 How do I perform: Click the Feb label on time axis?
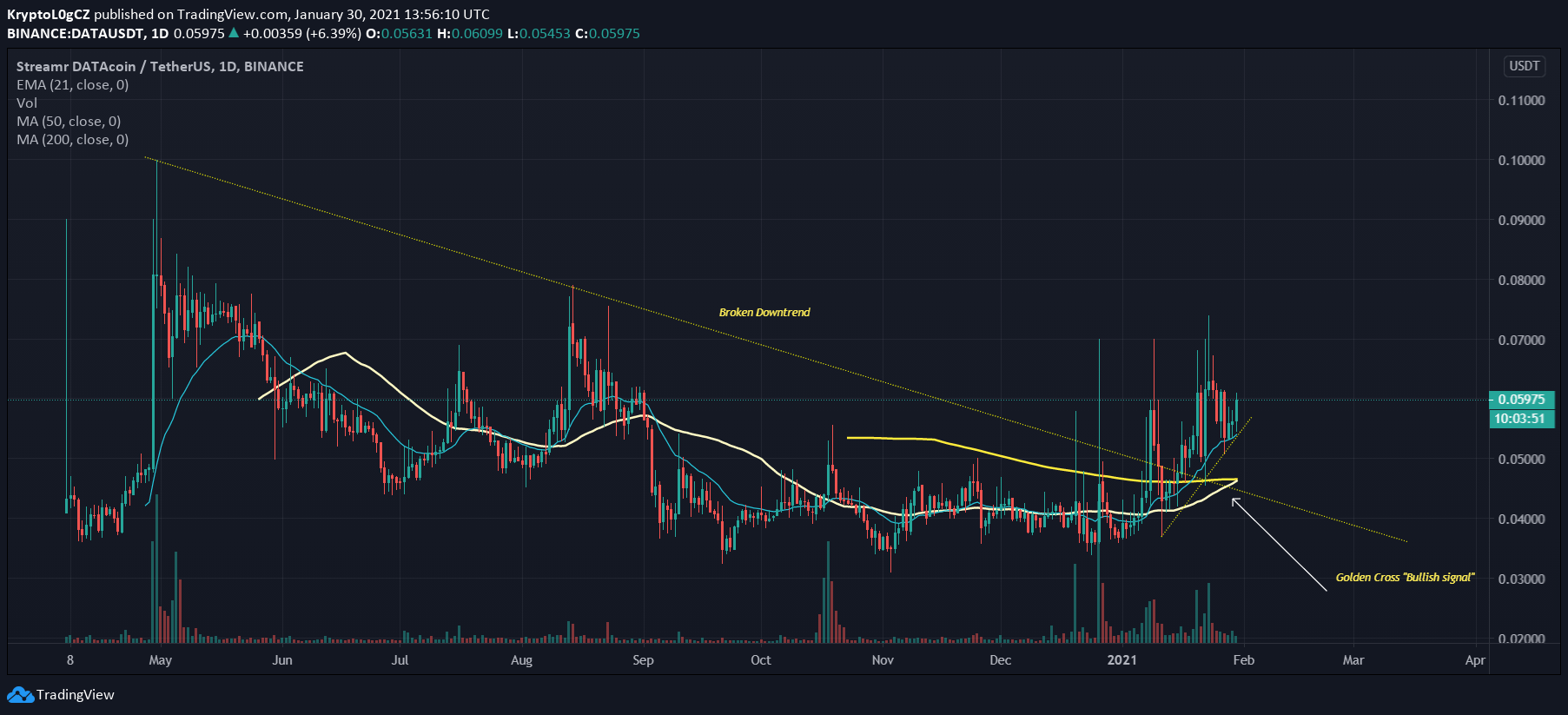1243,660
